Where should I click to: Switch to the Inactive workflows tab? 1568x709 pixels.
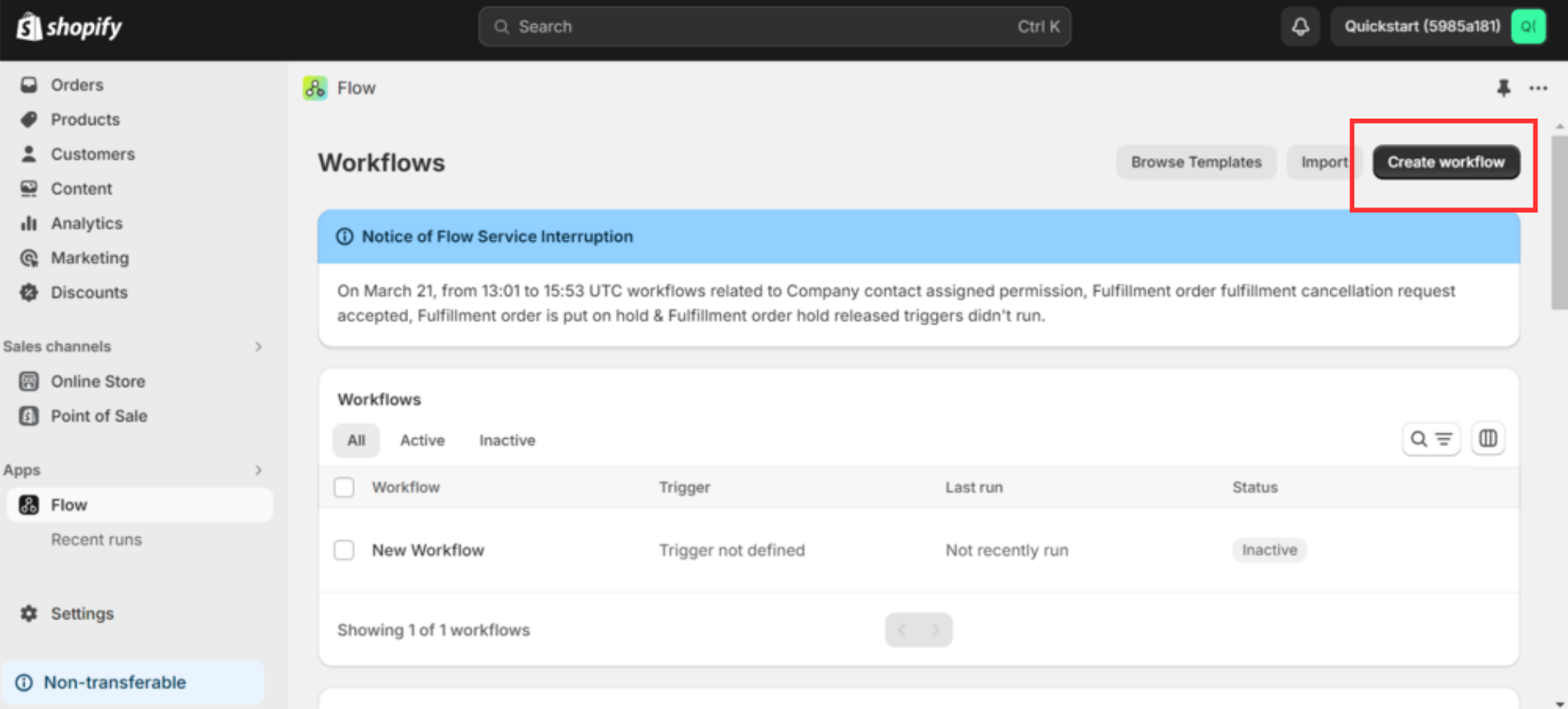[x=507, y=441]
